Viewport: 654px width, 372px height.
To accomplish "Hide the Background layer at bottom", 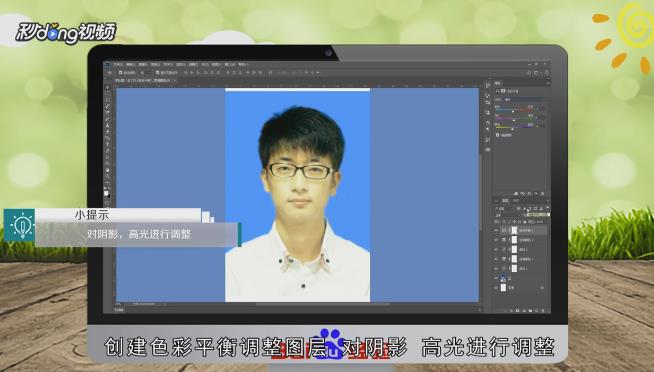I will coord(496,288).
